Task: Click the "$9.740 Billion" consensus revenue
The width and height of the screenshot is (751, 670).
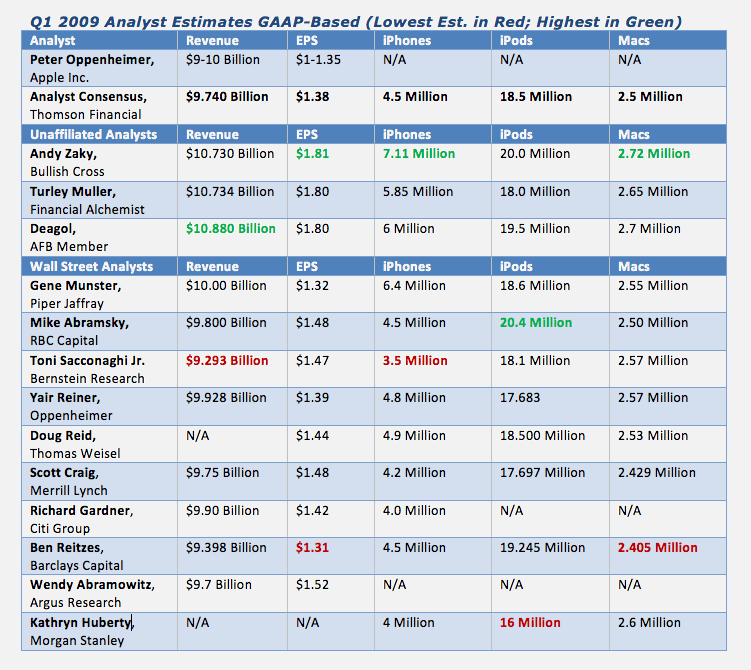Action: click(x=227, y=97)
